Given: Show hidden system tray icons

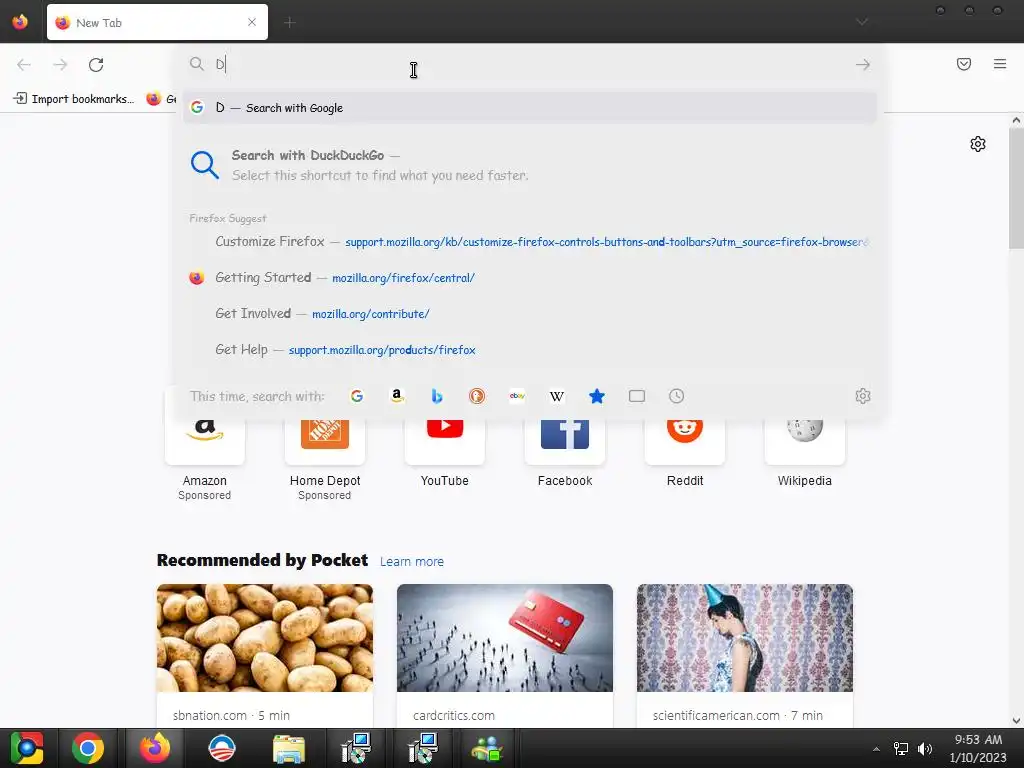Looking at the screenshot, I should [876, 748].
